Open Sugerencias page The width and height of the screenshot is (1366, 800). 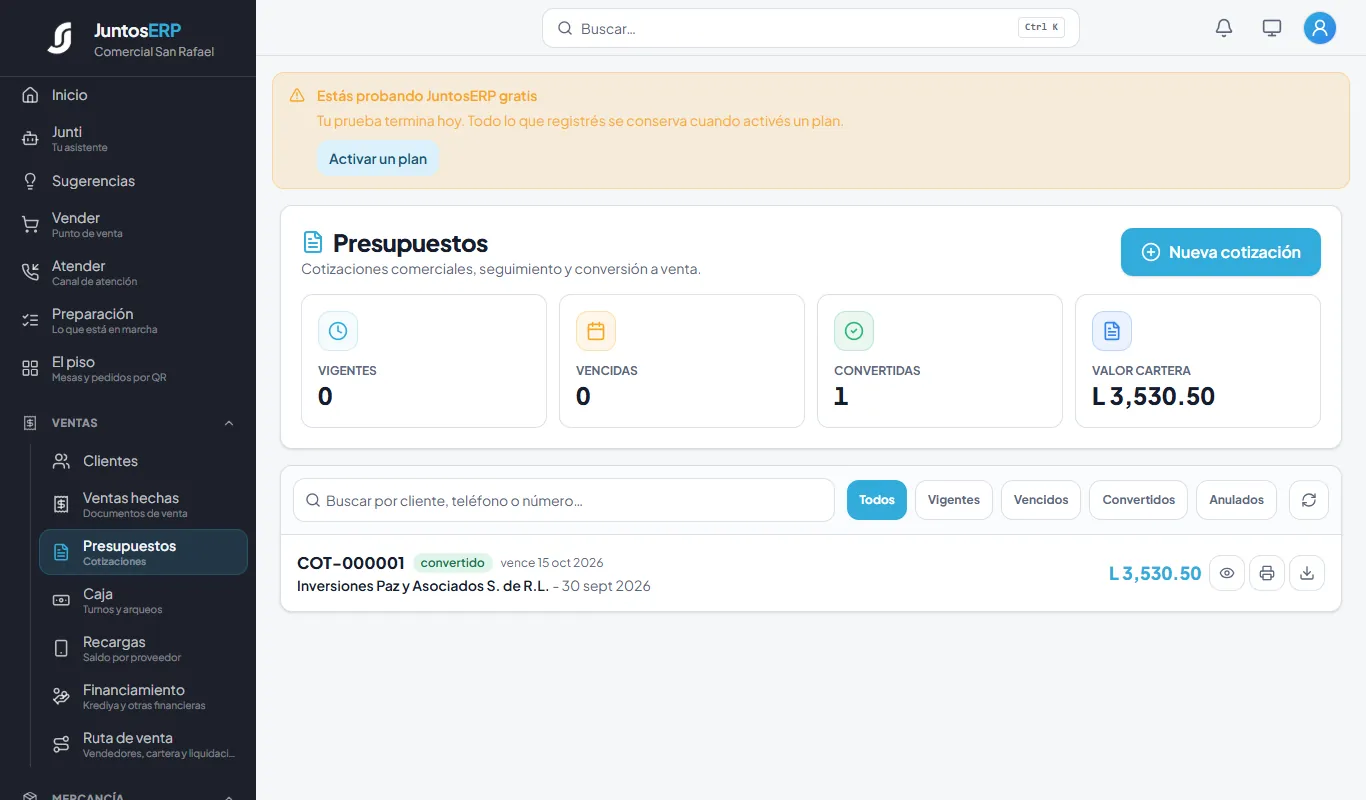pyautogui.click(x=128, y=181)
